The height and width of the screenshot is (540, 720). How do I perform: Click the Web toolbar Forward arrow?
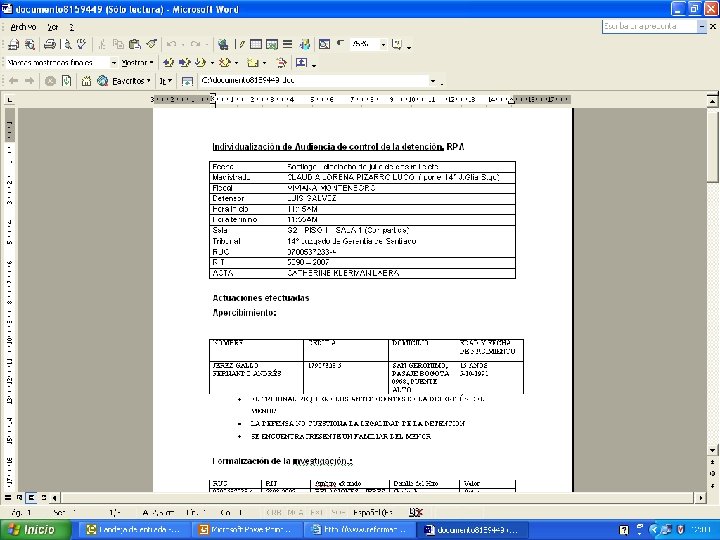(x=29, y=81)
